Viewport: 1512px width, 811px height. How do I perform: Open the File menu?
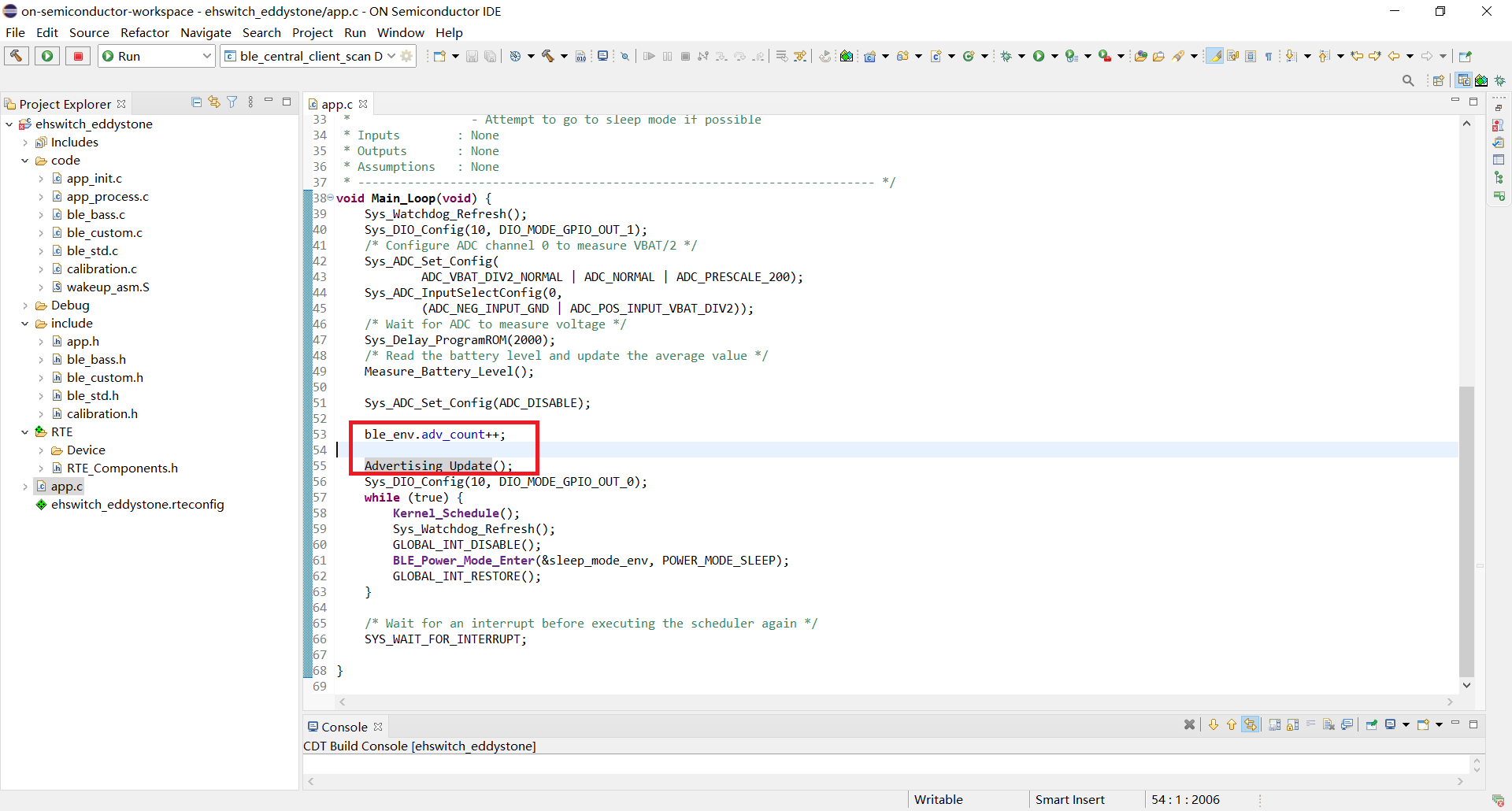coord(15,32)
